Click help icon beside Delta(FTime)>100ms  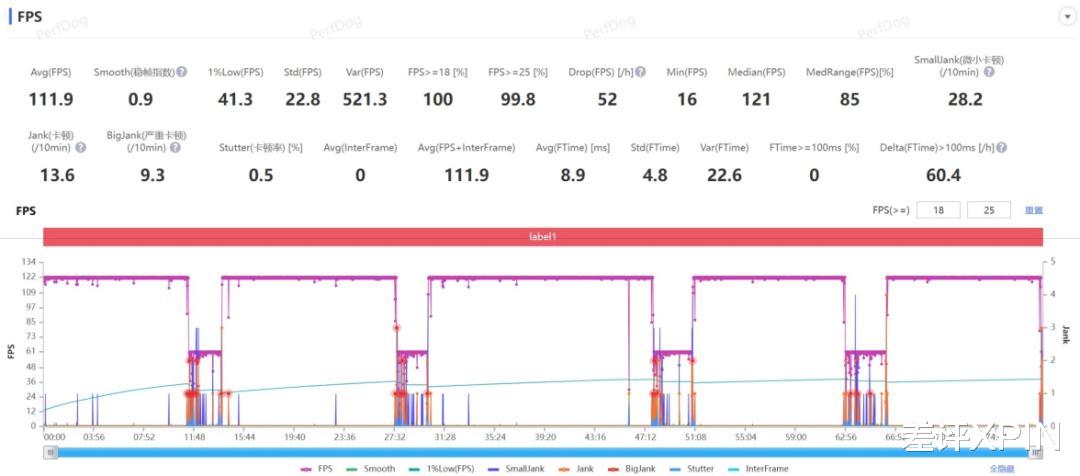1001,147
